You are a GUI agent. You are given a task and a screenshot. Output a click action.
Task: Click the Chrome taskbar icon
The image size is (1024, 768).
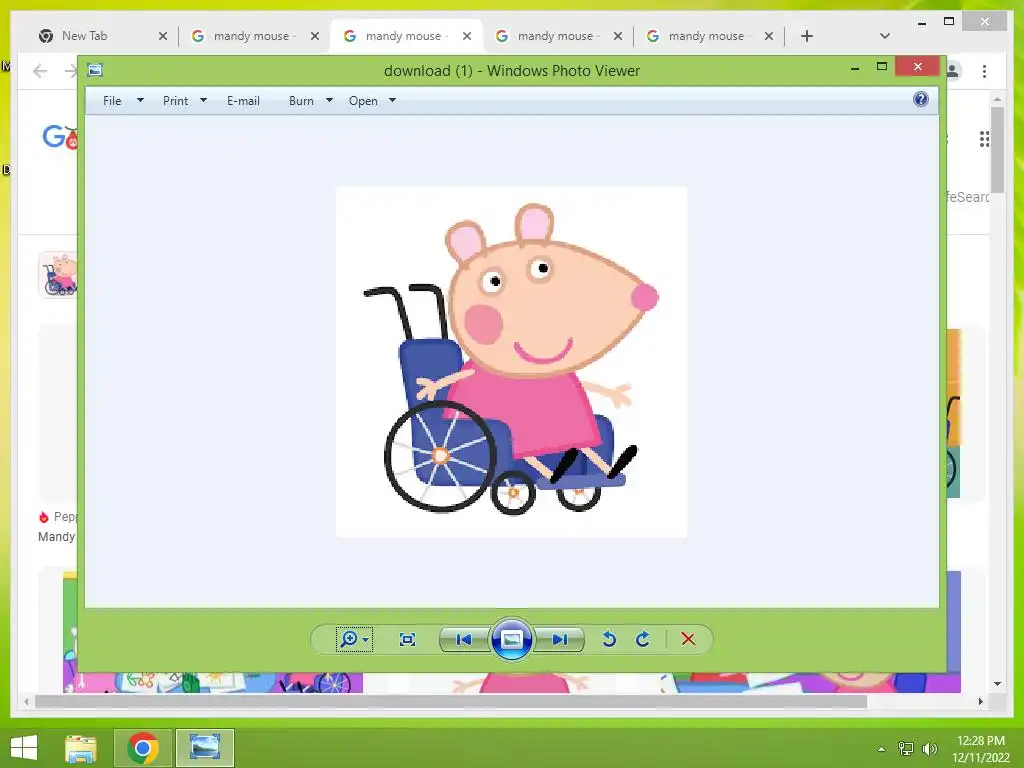pyautogui.click(x=143, y=748)
